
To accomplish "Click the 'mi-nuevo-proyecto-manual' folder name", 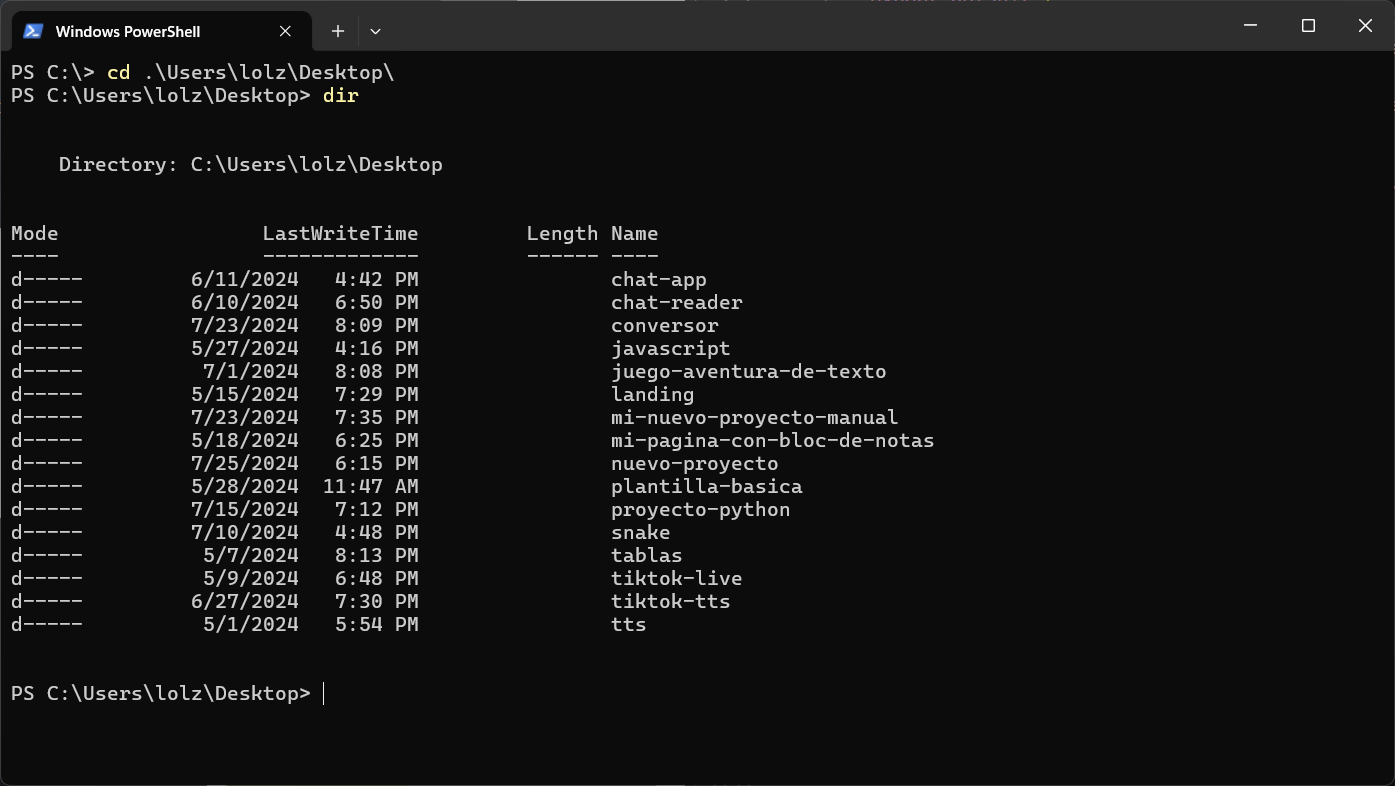I will [x=755, y=418].
